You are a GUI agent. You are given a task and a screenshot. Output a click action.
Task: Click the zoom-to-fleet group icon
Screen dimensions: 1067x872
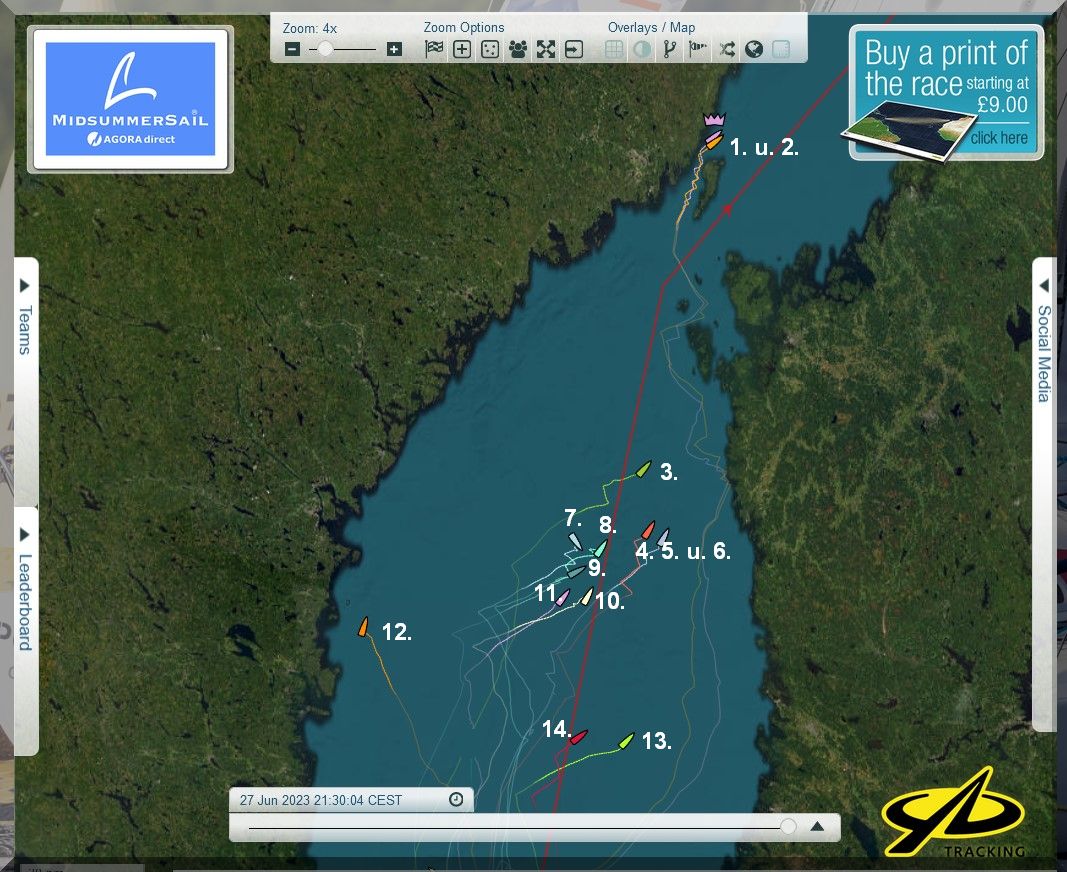coord(518,49)
